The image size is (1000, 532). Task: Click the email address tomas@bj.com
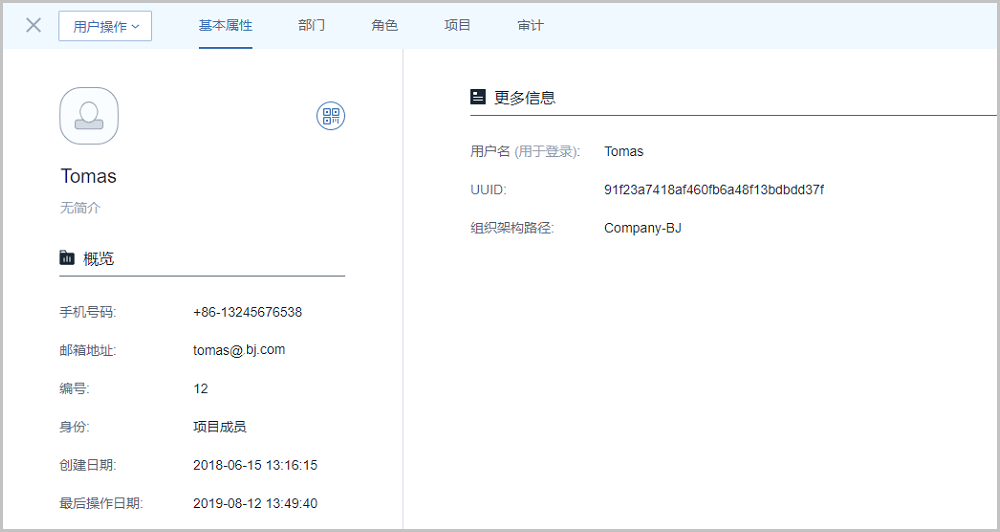(x=239, y=350)
